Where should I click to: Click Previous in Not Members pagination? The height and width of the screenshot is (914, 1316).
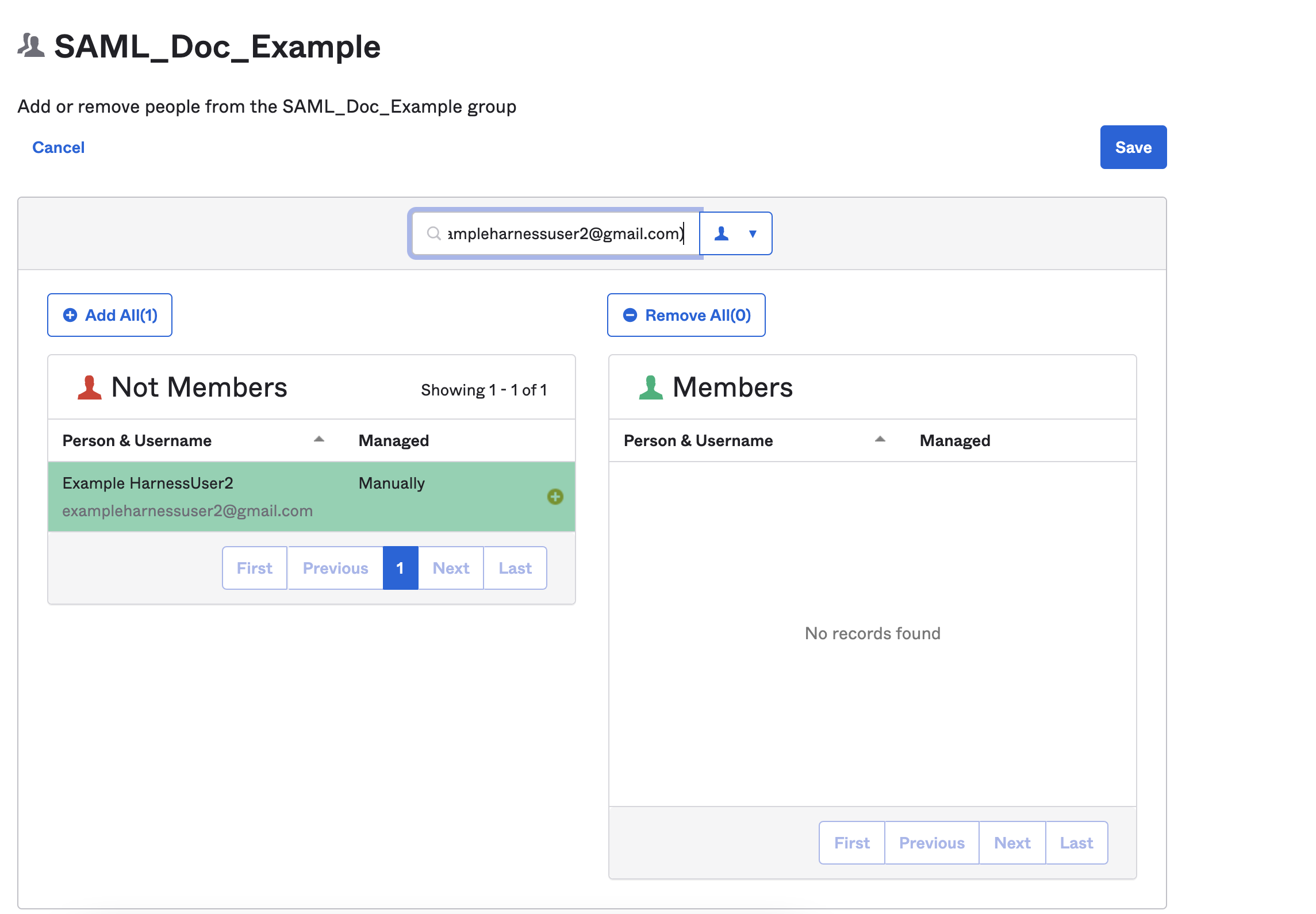(335, 568)
